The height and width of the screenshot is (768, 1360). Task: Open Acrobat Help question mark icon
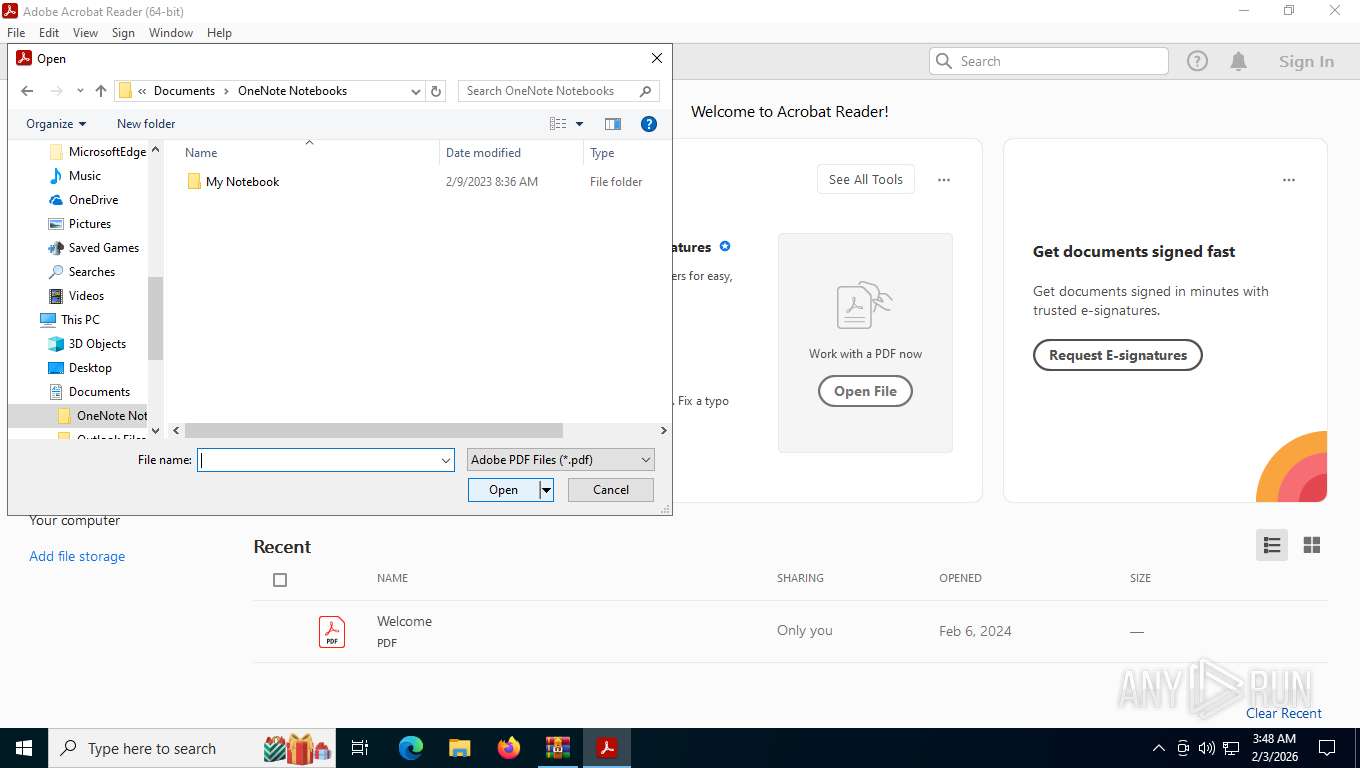point(1197,61)
